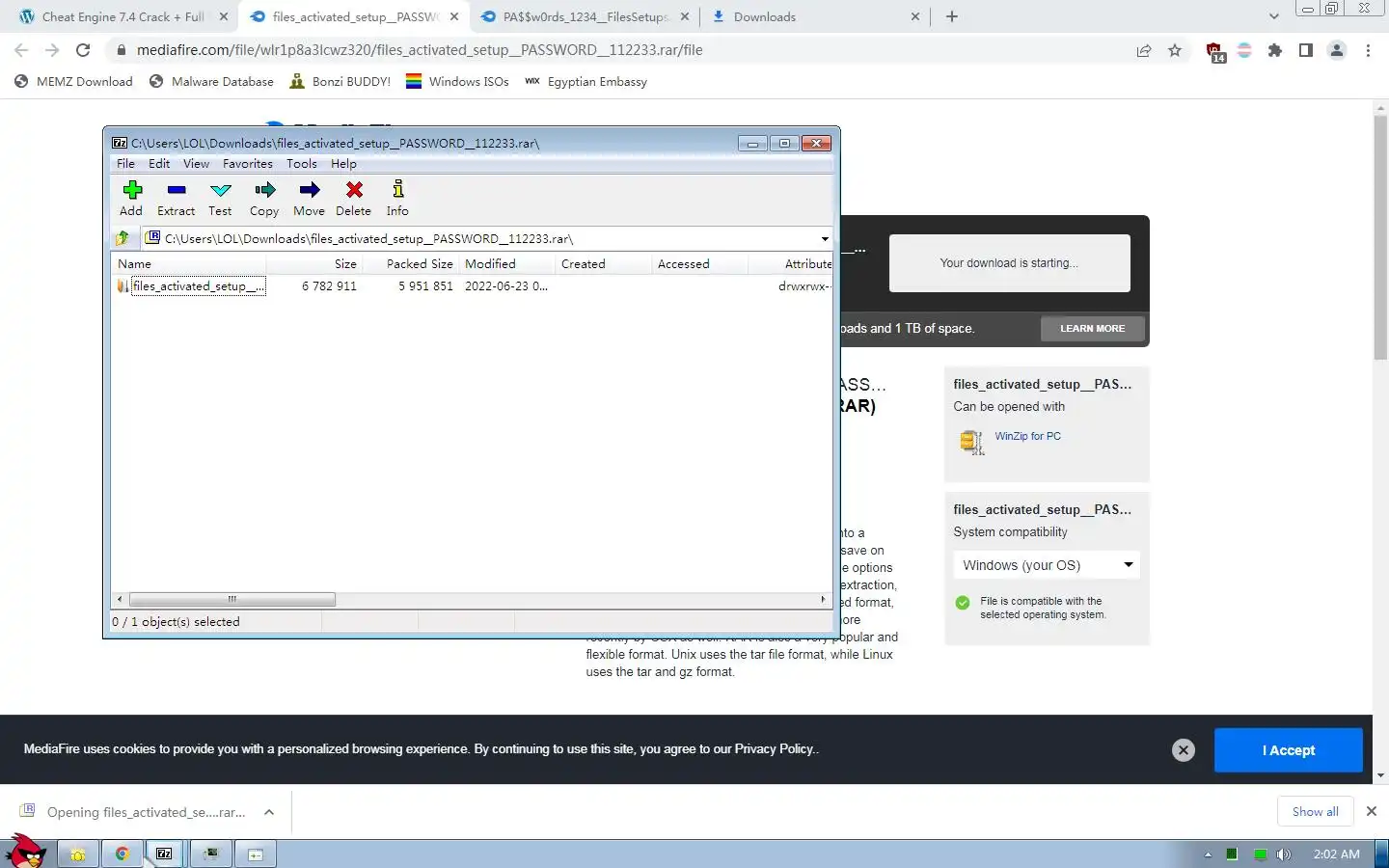Dismiss the cookie banner with X
1389x868 pixels.
point(1184,750)
